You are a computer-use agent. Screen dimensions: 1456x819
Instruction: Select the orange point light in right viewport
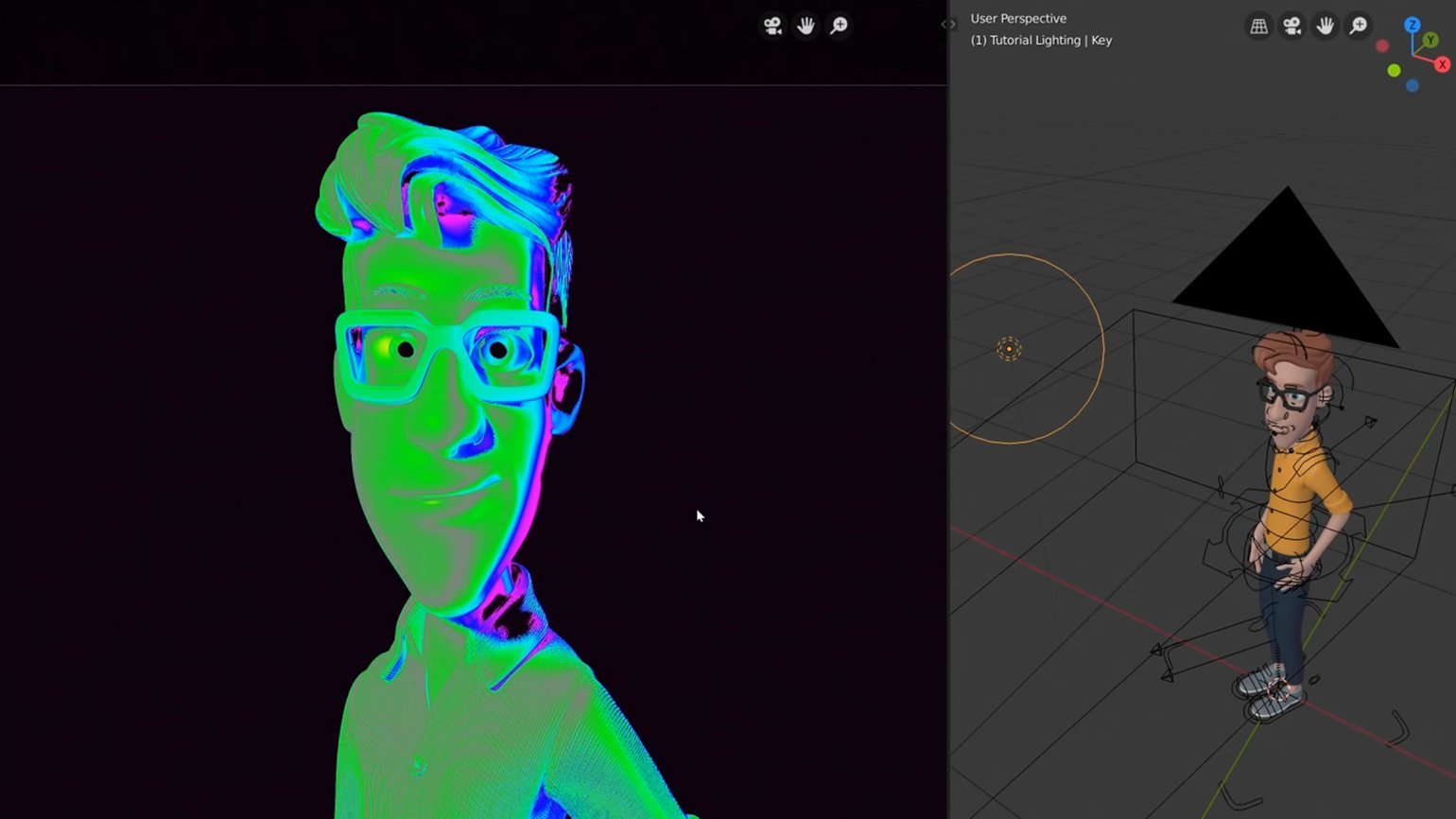click(x=1009, y=349)
